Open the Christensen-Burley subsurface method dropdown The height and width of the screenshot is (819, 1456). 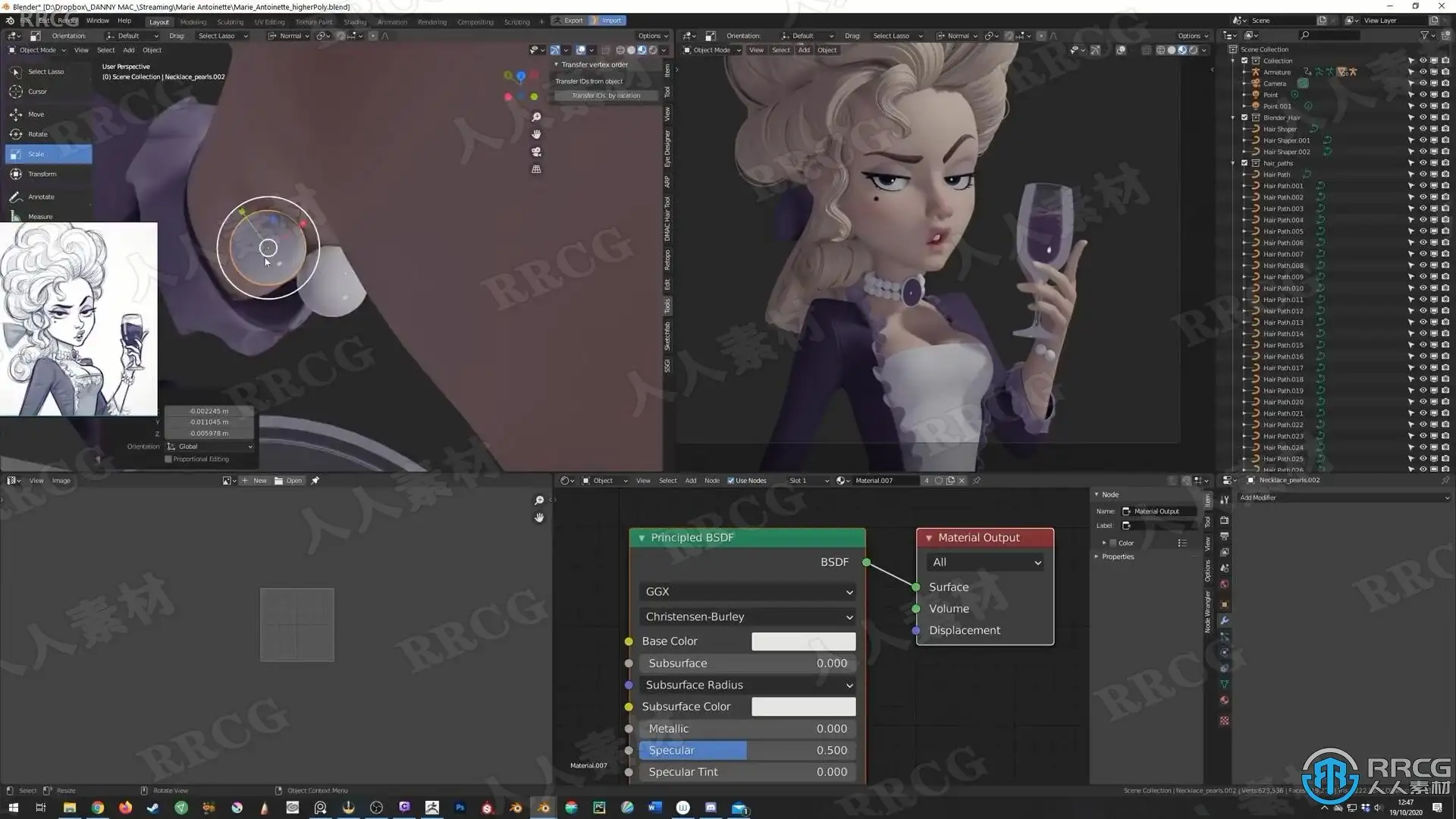(748, 617)
